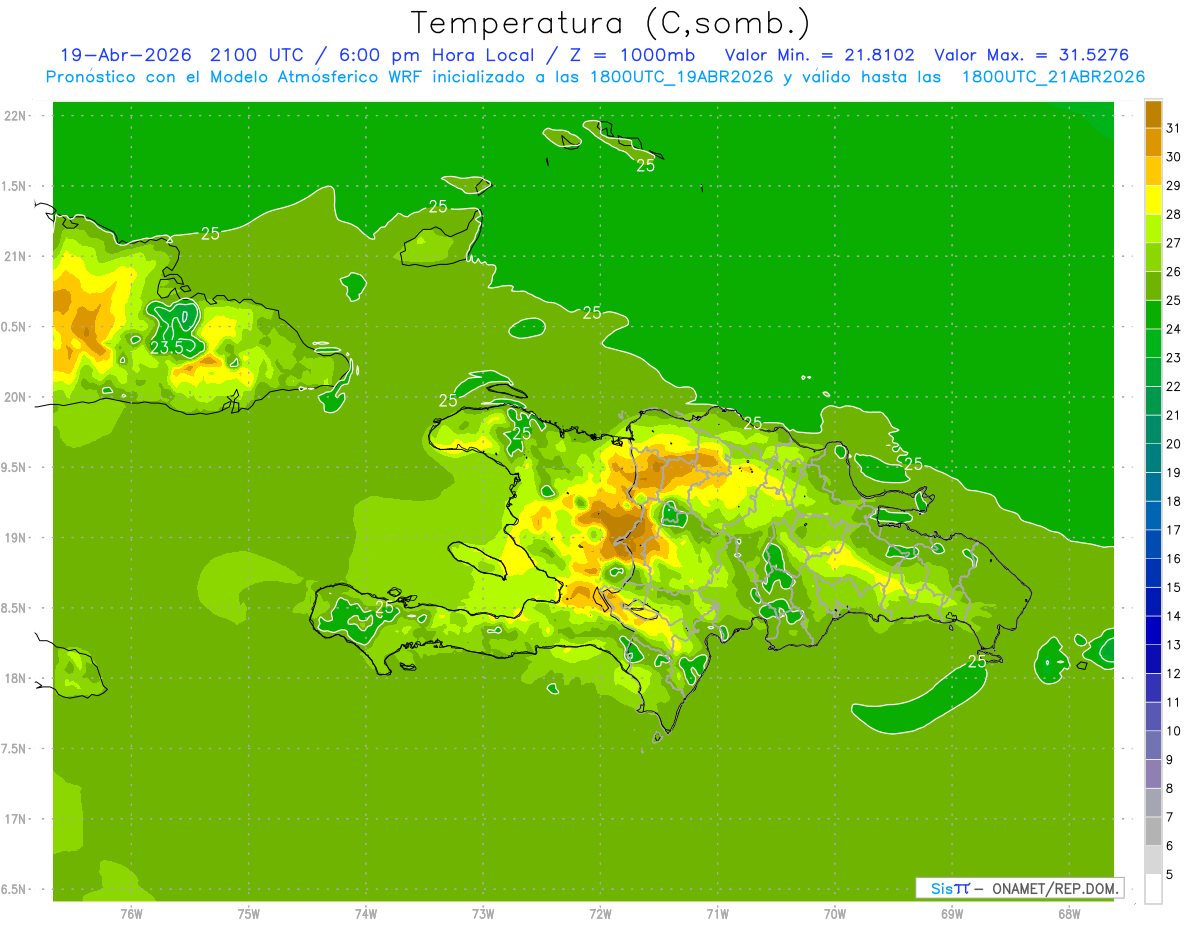Click the 28 degree yellow legend swatch

point(1153,200)
